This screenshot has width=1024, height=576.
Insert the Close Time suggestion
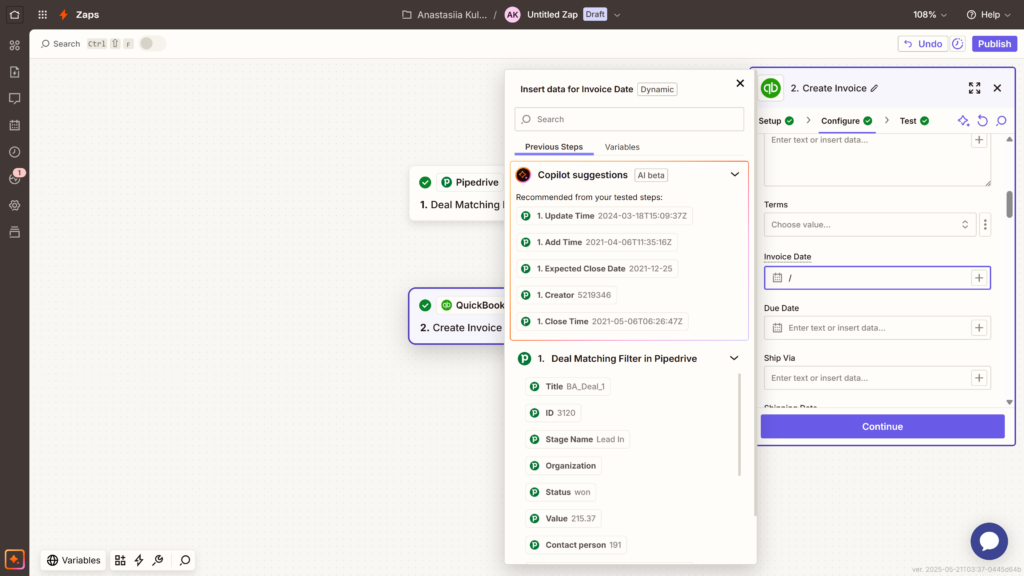point(602,321)
